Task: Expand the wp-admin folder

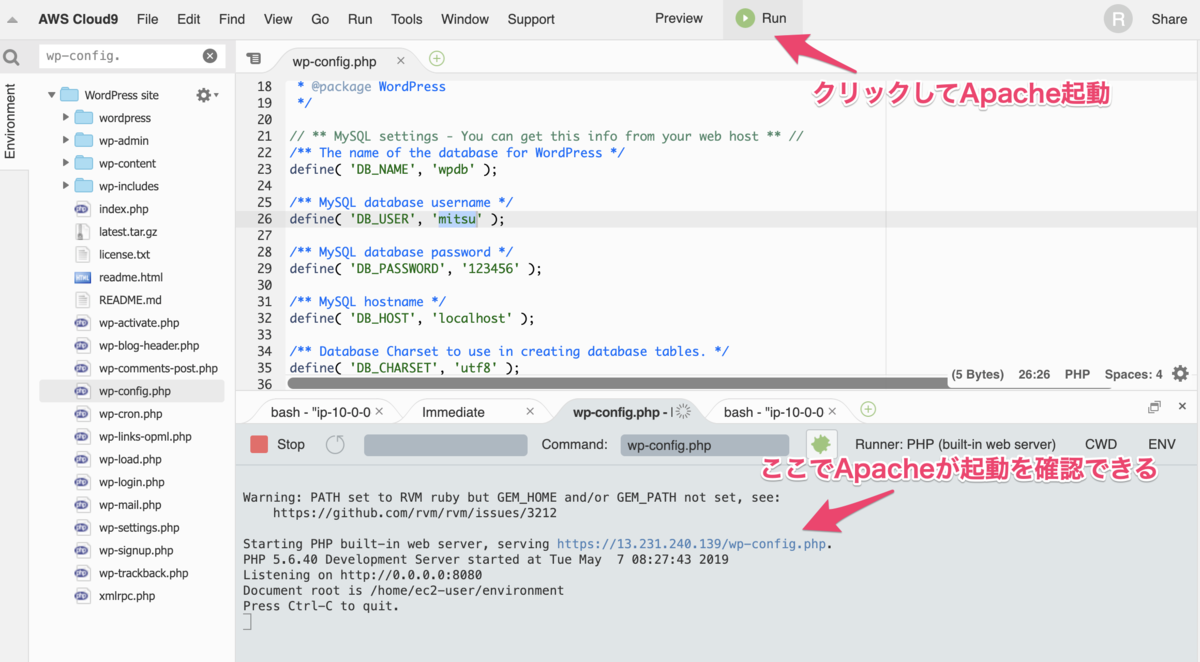Action: click(66, 141)
